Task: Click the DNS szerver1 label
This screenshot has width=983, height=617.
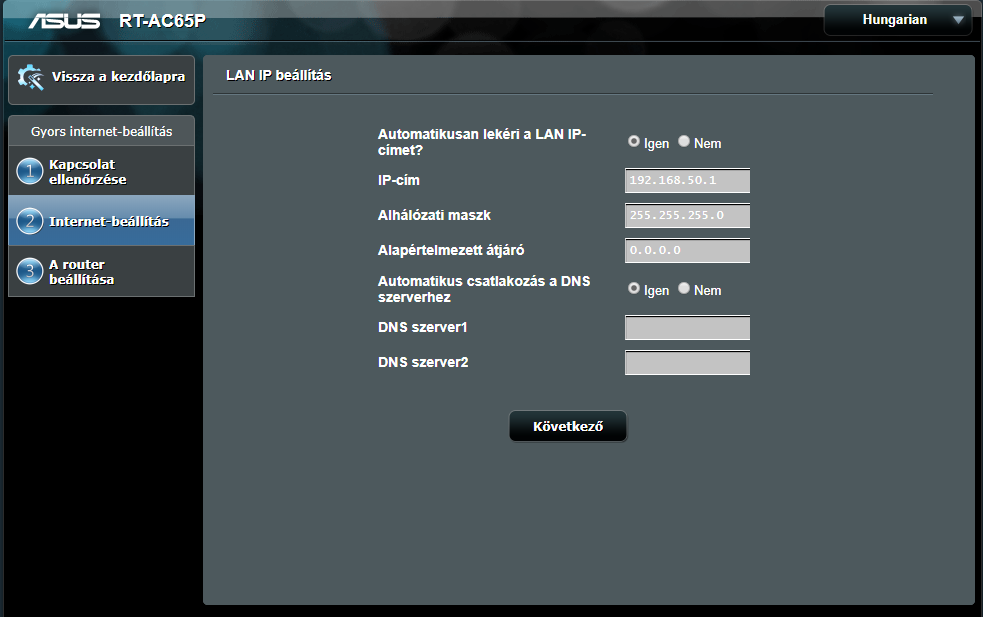Action: (x=423, y=327)
